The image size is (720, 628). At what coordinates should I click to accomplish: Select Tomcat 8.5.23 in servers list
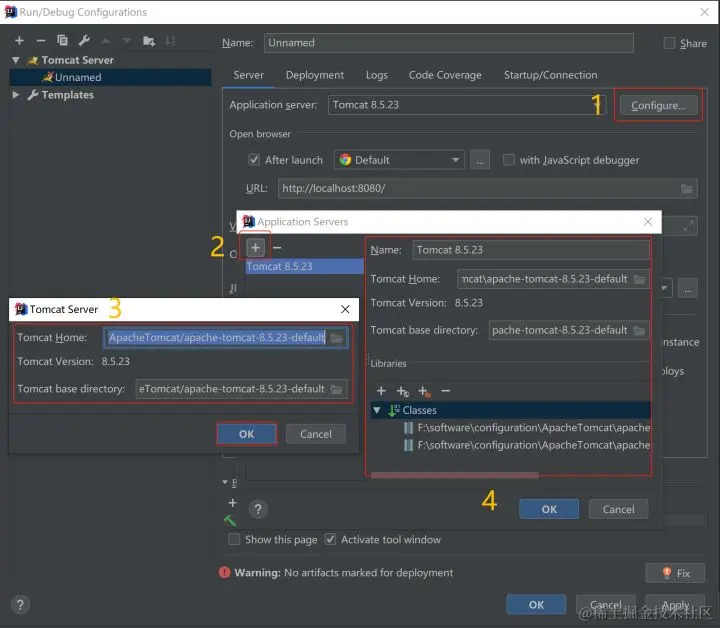click(x=304, y=266)
